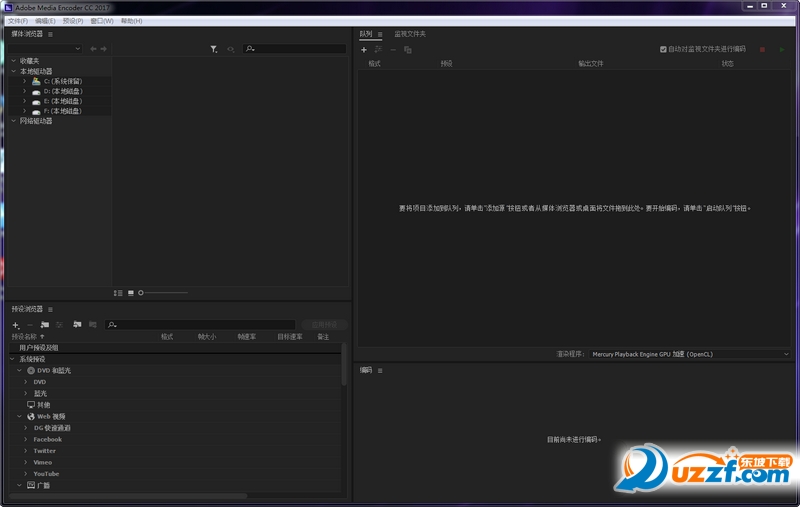Click the back arrow in media browser
The width and height of the screenshot is (800, 507).
pos(93,48)
